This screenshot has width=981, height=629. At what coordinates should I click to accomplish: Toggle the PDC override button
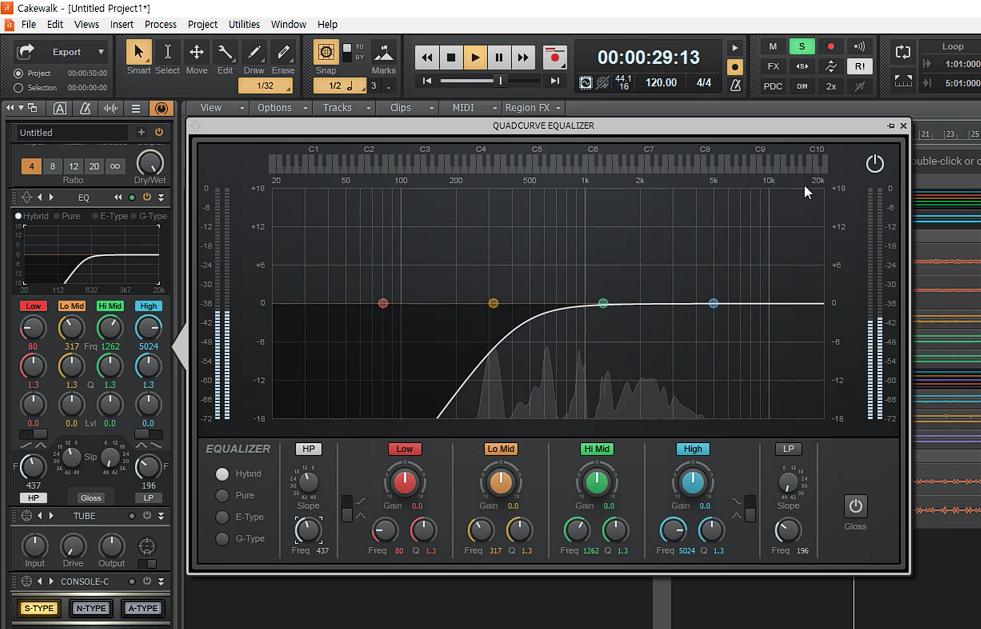tap(773, 86)
